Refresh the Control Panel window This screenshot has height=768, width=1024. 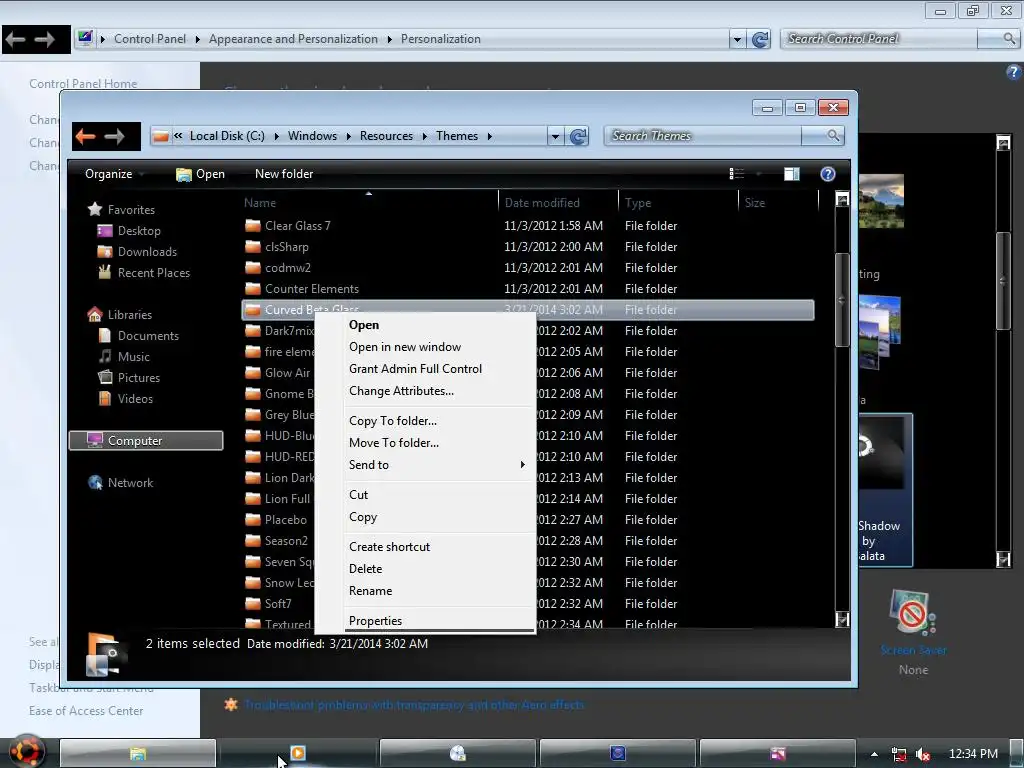[x=760, y=39]
